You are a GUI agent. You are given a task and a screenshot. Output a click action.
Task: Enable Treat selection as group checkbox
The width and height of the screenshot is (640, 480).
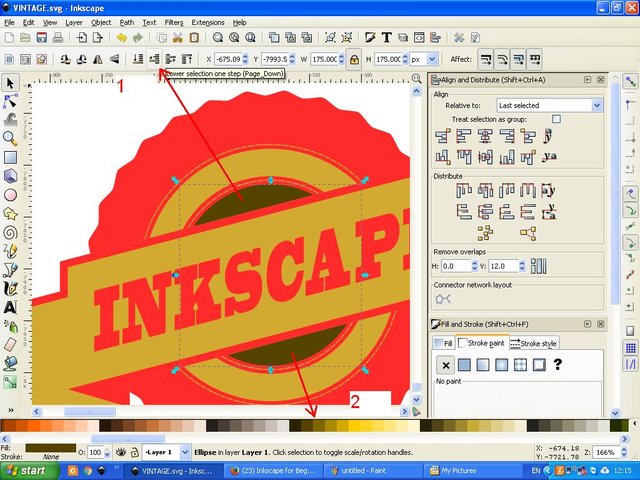click(556, 119)
